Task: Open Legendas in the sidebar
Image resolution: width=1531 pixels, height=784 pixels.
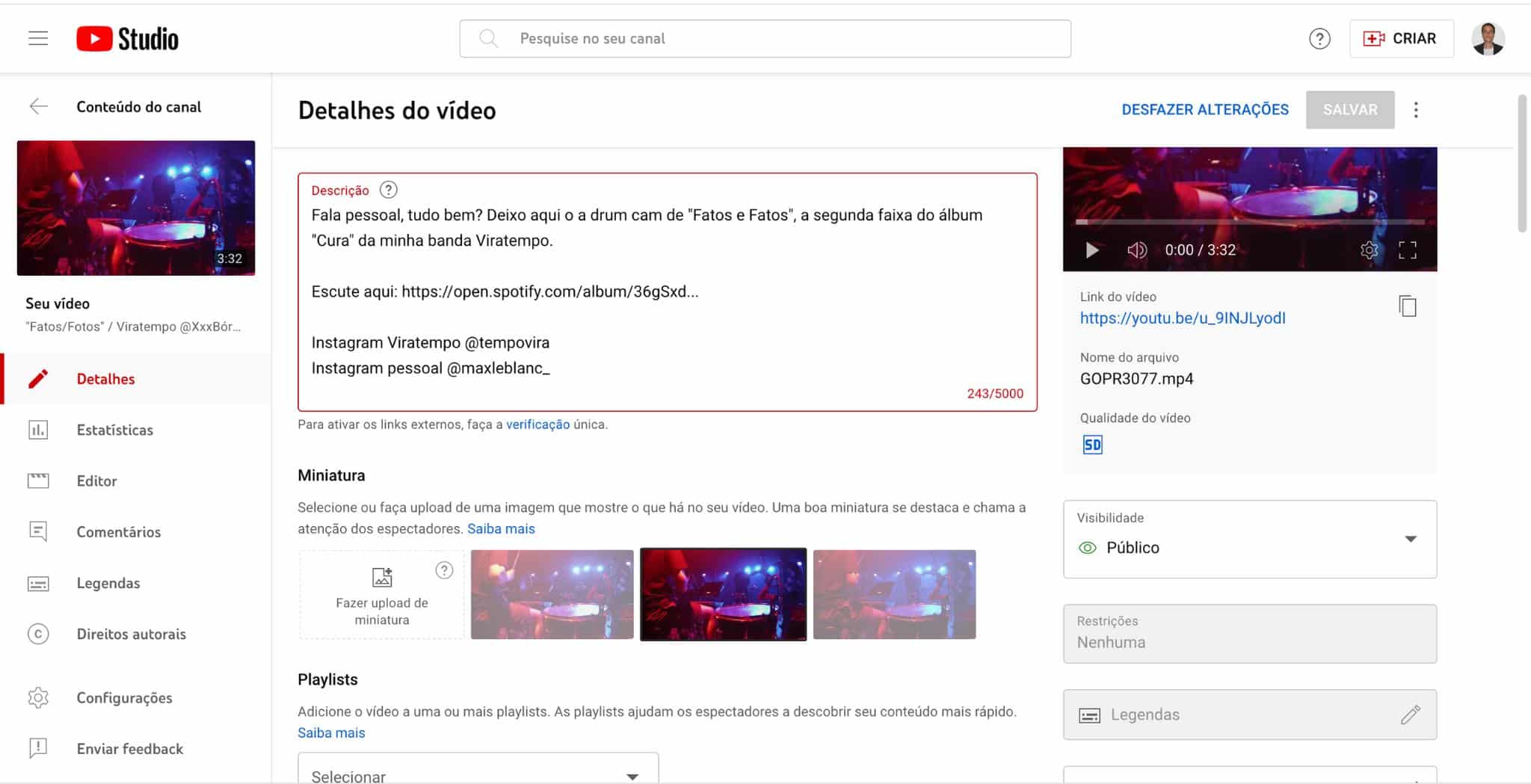Action: (136, 583)
